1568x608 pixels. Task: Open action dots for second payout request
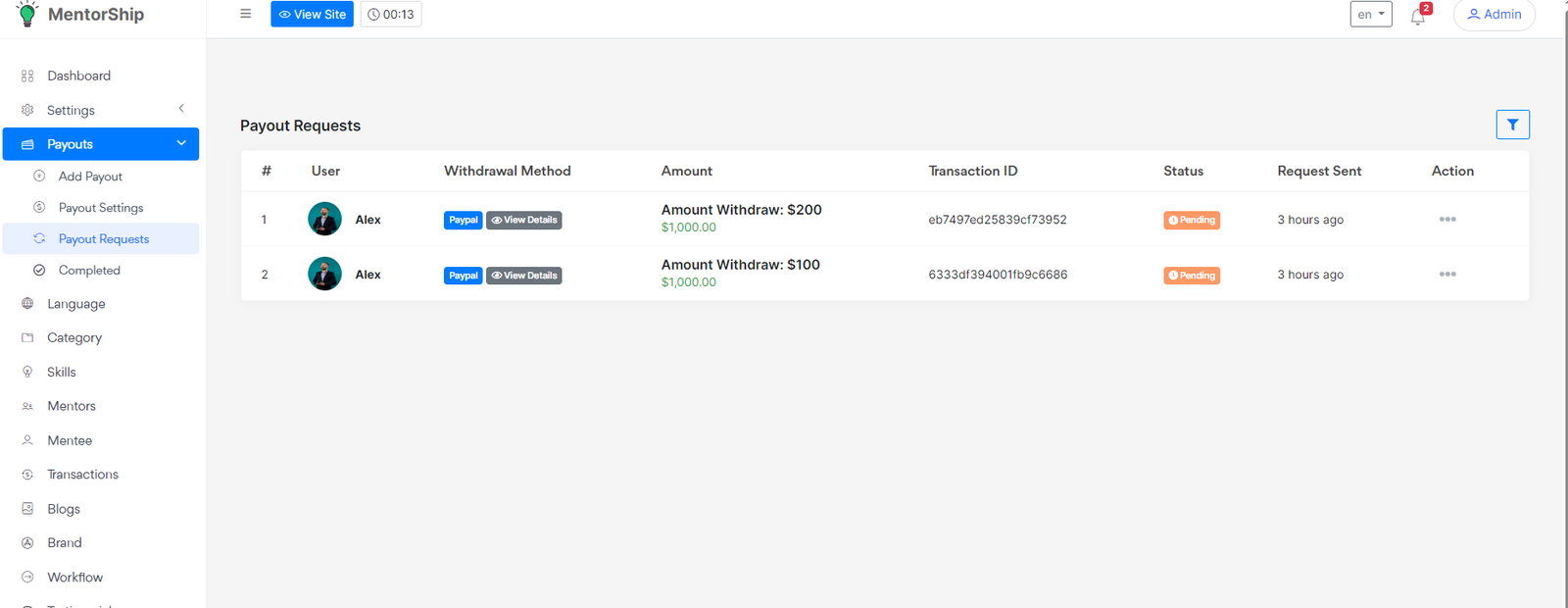pos(1446,275)
